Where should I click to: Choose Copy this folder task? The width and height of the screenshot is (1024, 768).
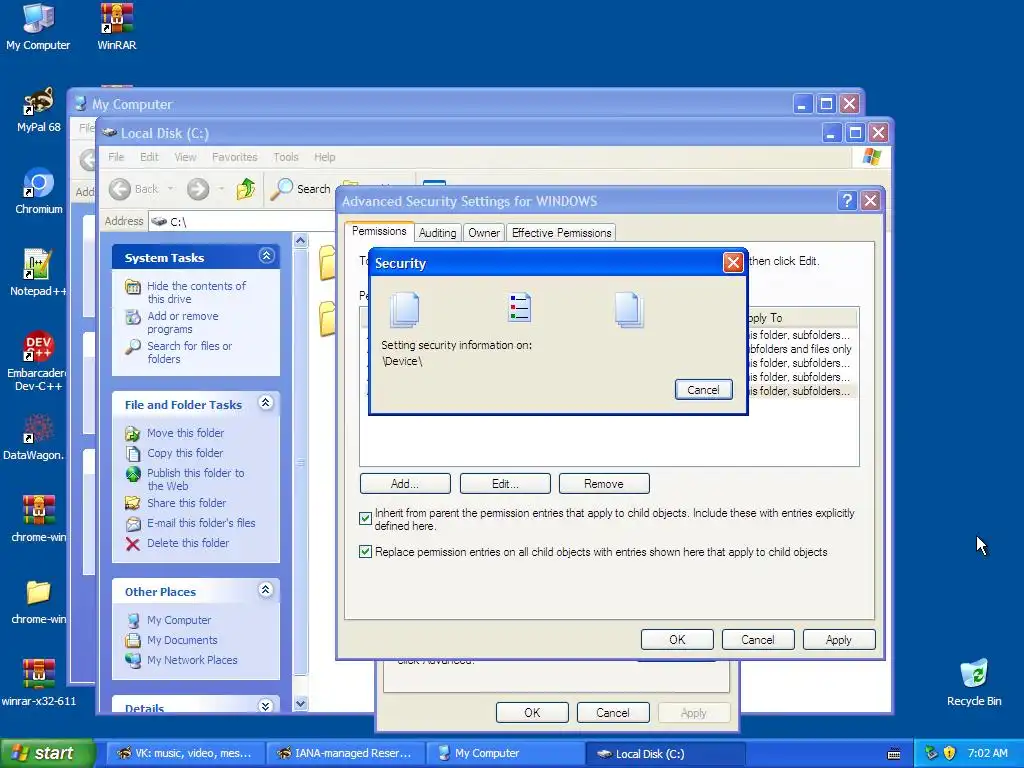coord(185,453)
